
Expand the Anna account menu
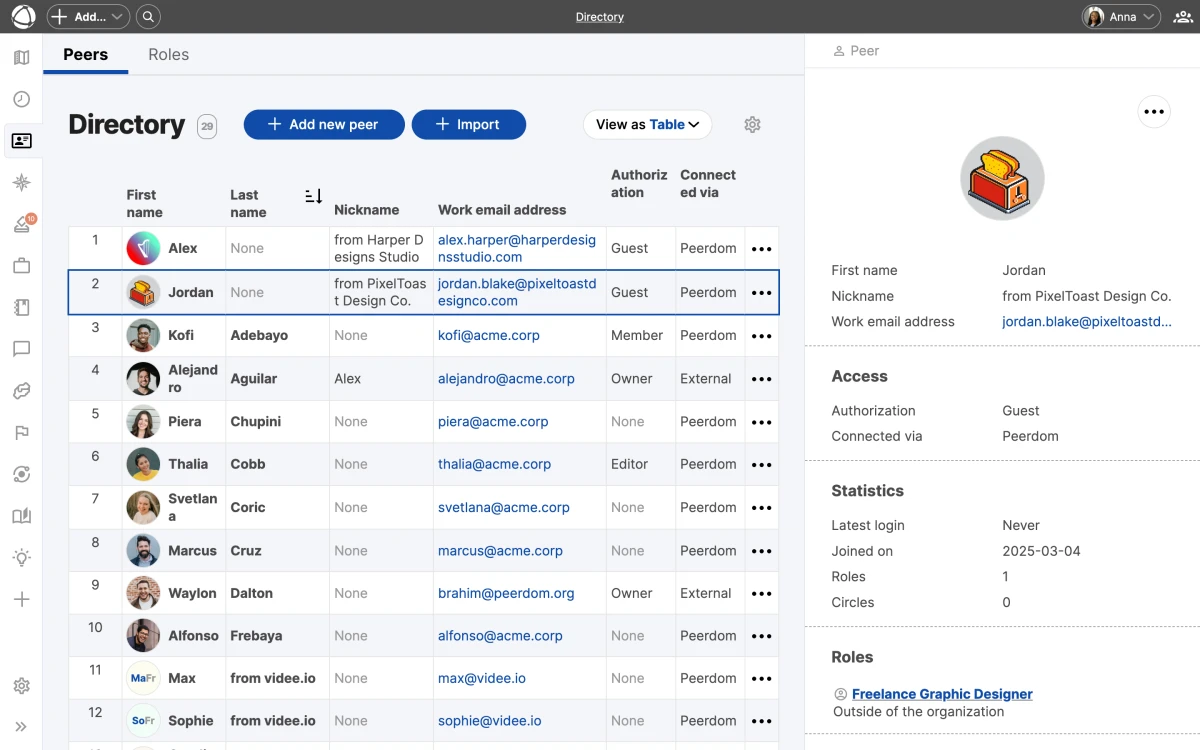click(1119, 16)
